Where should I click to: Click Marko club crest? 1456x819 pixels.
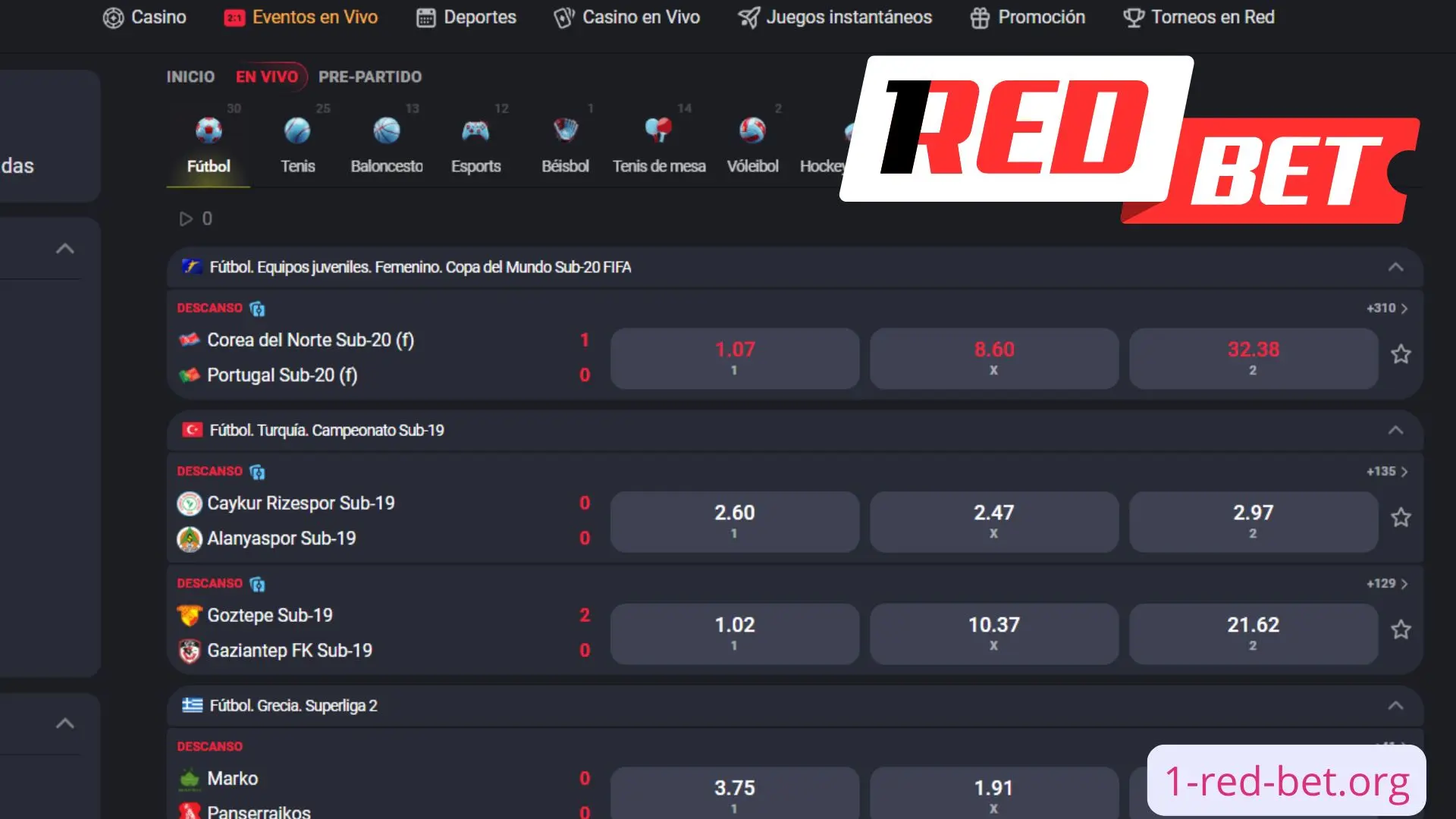pos(189,779)
